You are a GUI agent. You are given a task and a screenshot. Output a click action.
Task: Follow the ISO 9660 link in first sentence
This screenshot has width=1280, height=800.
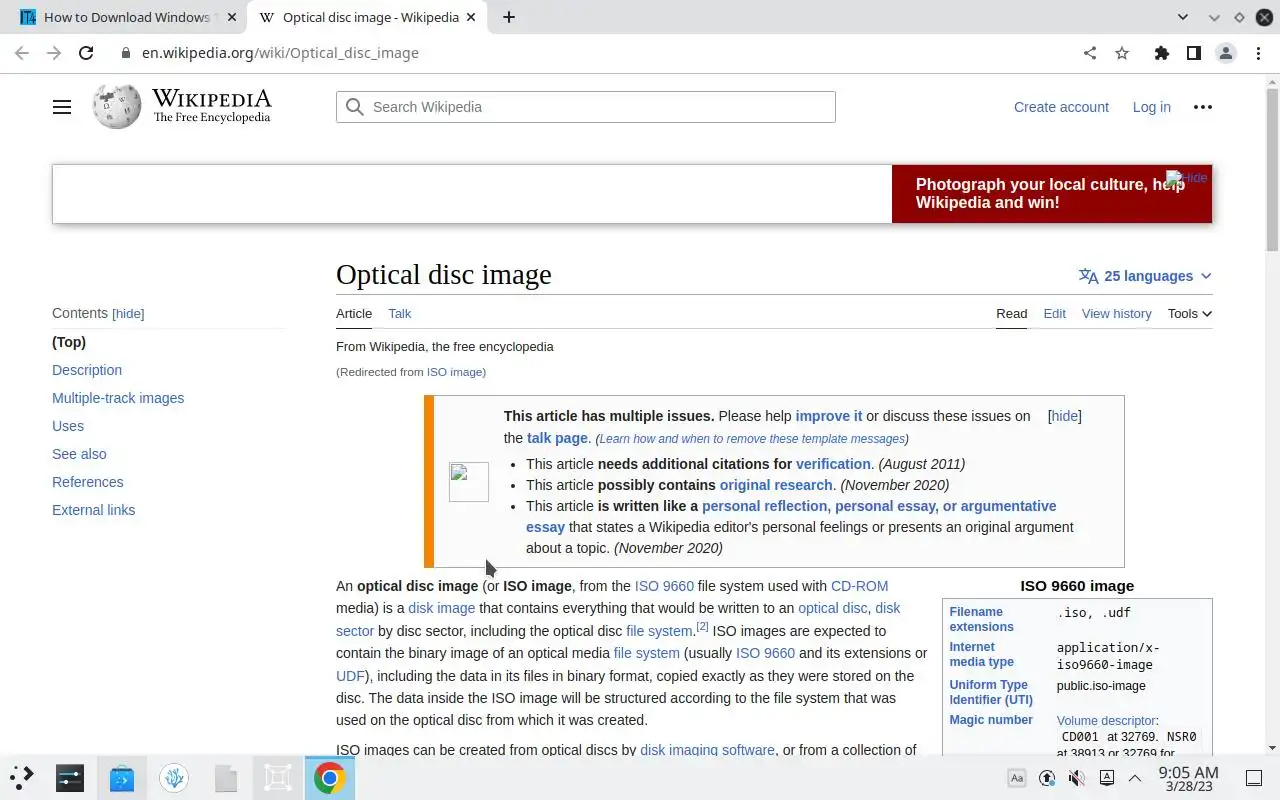664,586
